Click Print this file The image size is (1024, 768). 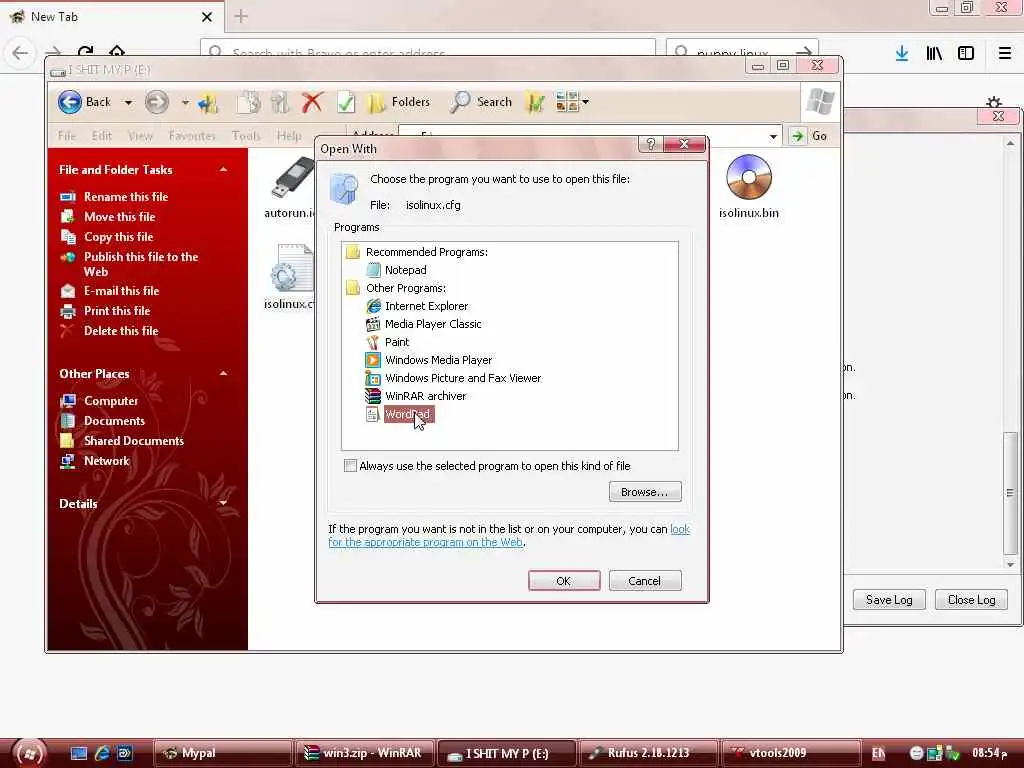pyautogui.click(x=117, y=311)
